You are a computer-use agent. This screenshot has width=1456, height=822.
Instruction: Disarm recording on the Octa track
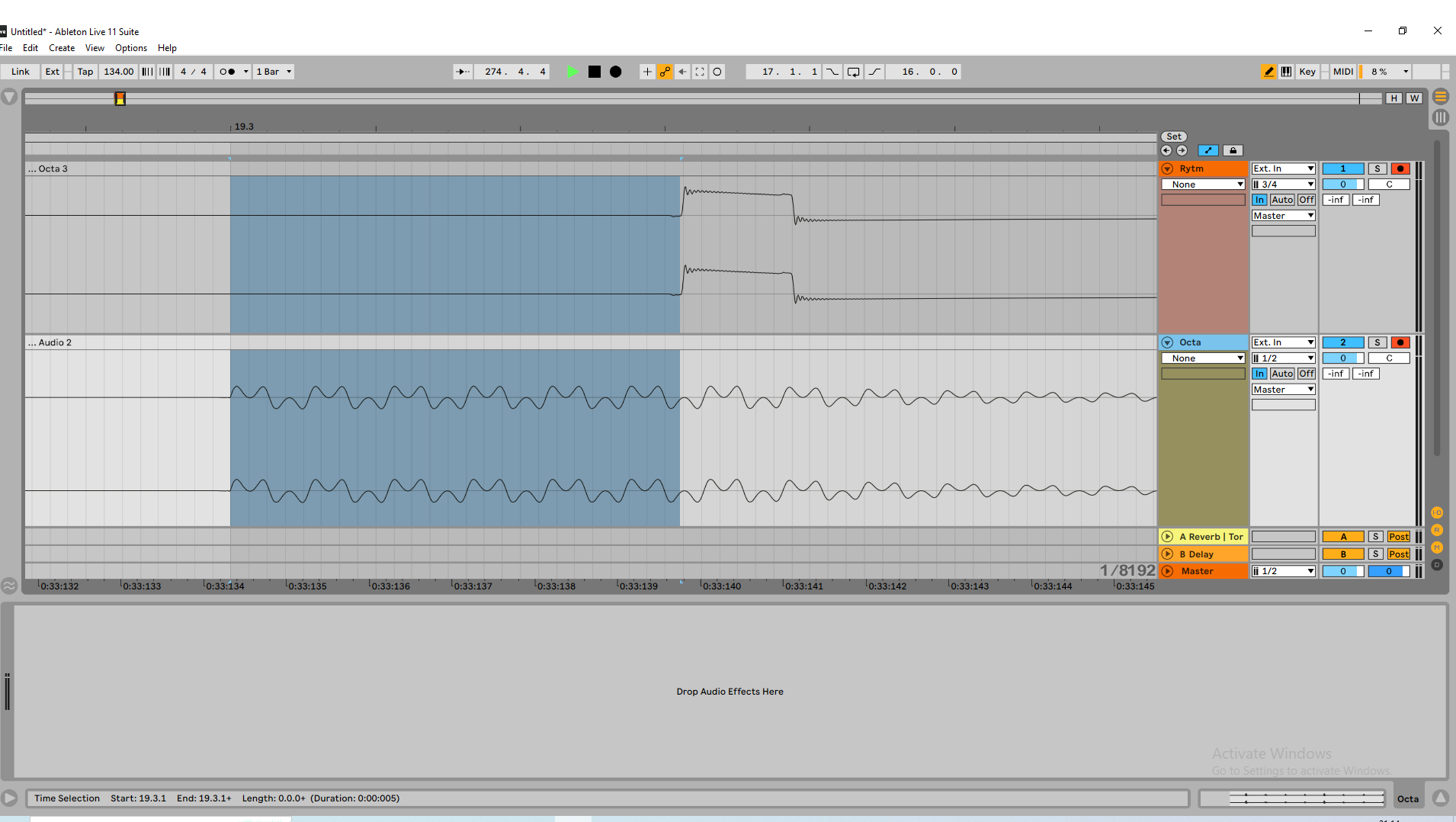pyautogui.click(x=1400, y=342)
